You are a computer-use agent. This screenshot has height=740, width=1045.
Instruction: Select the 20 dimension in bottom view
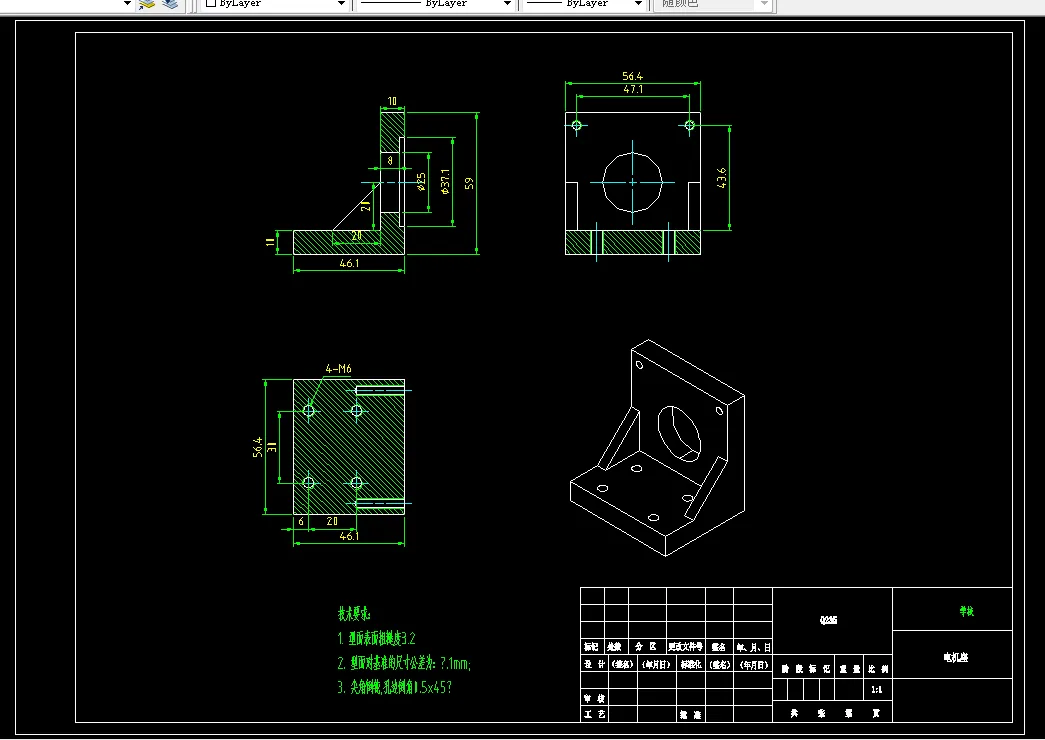pos(332,521)
